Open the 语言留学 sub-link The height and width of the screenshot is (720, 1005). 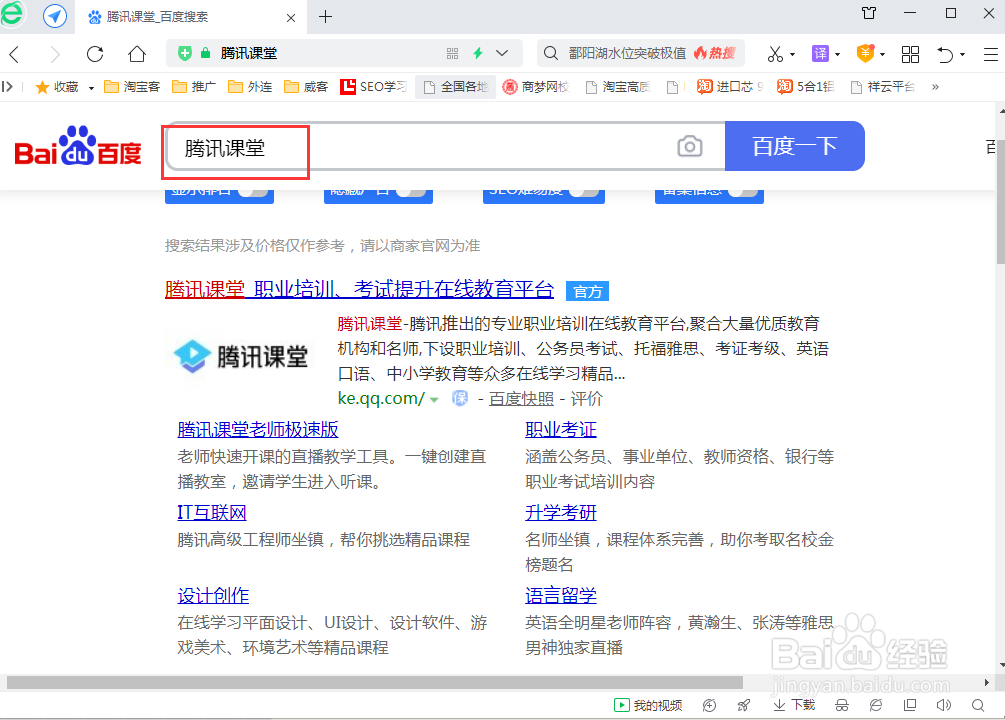coord(561,596)
